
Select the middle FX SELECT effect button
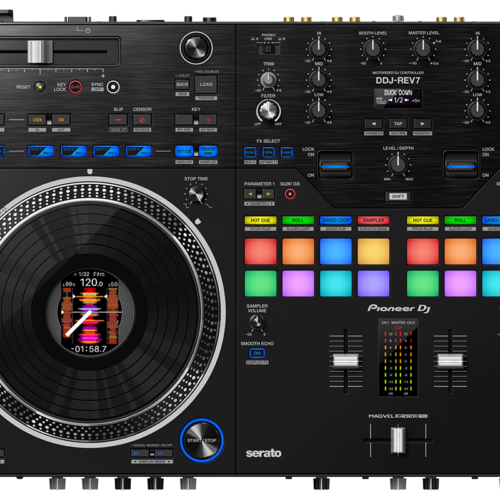(268, 152)
